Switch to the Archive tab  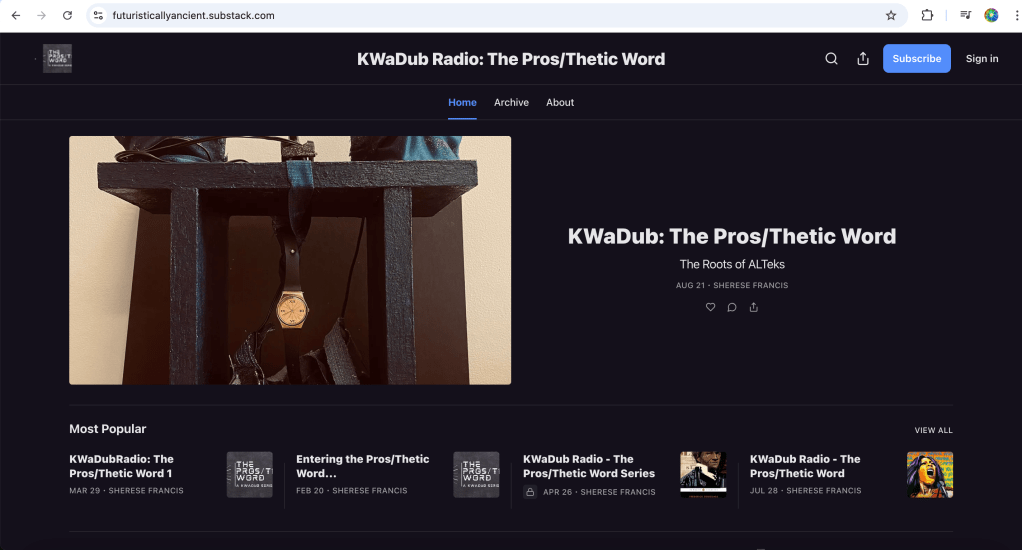(x=511, y=102)
